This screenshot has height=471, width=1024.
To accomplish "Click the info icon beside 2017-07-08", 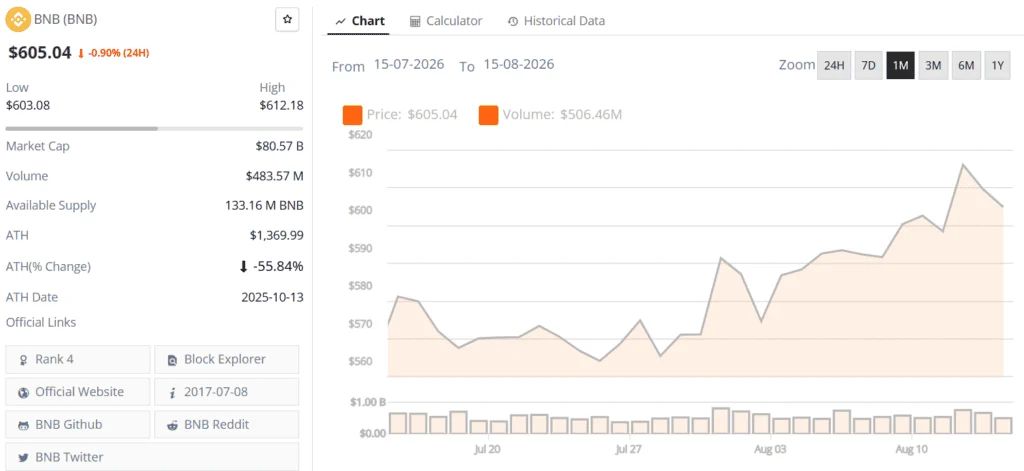I will click(172, 393).
